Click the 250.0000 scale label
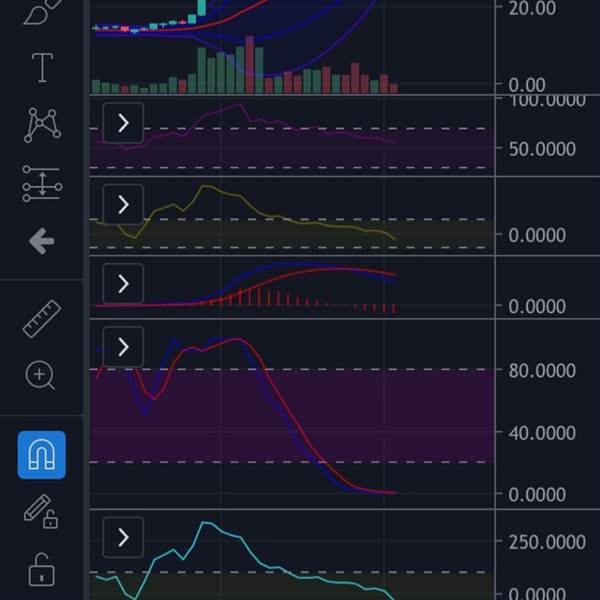The width and height of the screenshot is (600, 600). (x=547, y=542)
